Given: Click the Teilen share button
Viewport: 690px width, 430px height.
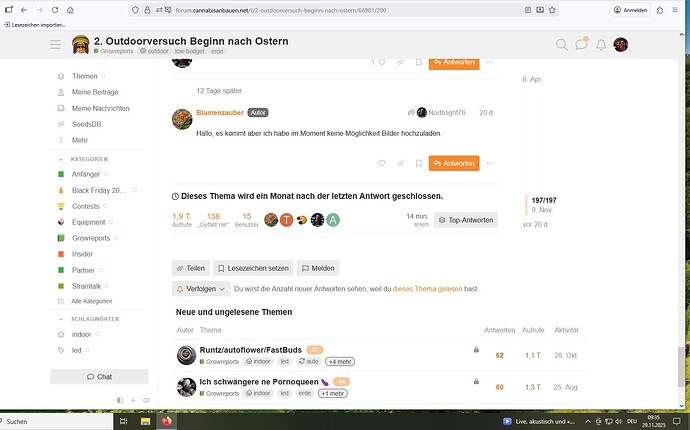Looking at the screenshot, I should tap(190, 268).
